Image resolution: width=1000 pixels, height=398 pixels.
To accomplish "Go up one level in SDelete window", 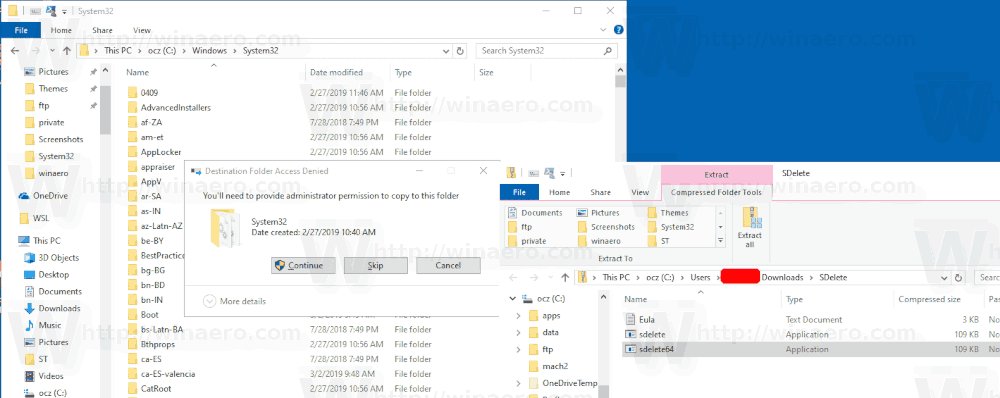I will (x=565, y=277).
